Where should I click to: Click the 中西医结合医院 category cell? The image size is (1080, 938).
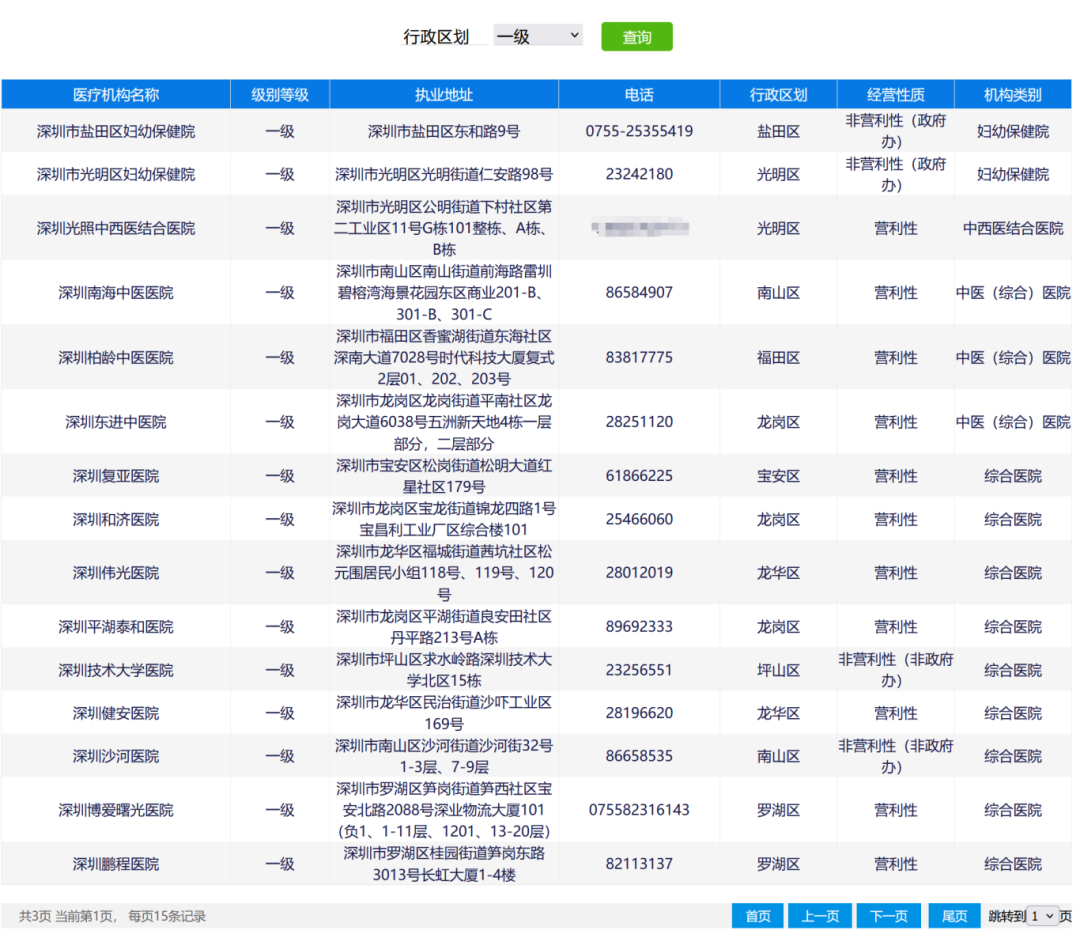coord(1012,228)
